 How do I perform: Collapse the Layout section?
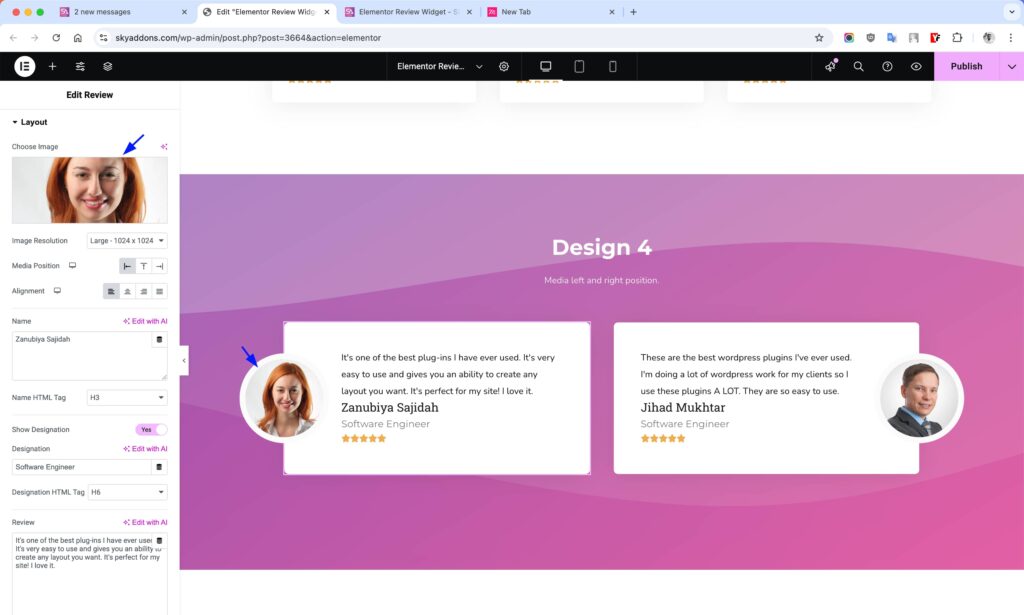pos(29,122)
